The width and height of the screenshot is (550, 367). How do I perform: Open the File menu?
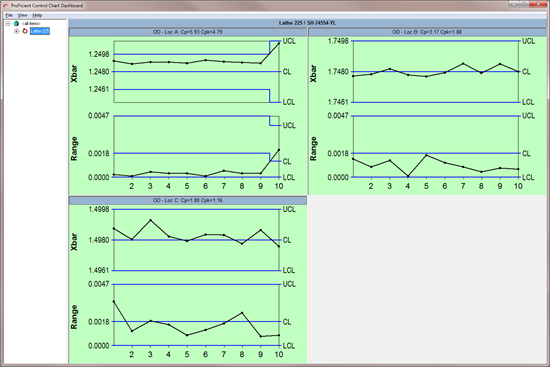point(9,15)
